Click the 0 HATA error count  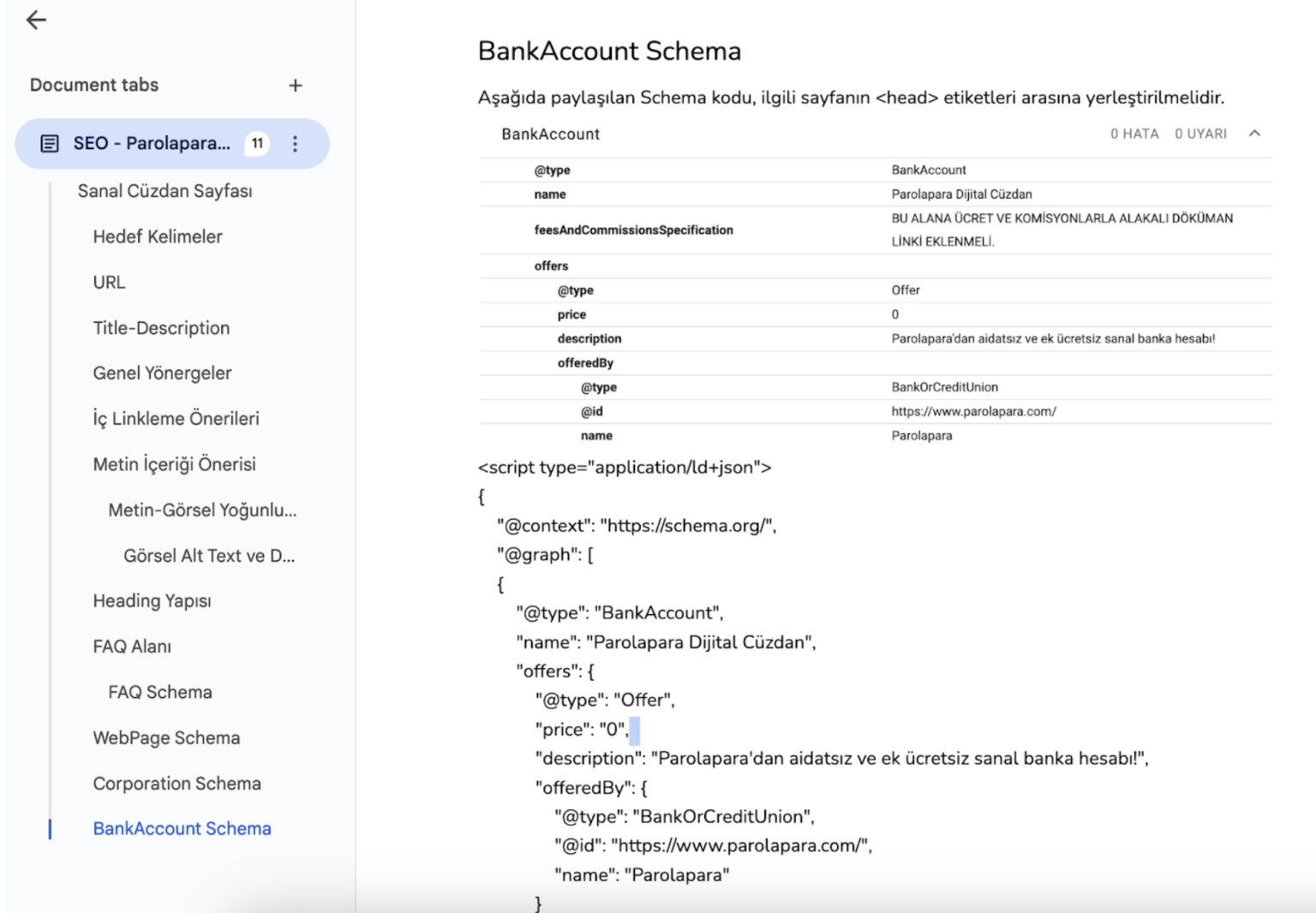1134,134
